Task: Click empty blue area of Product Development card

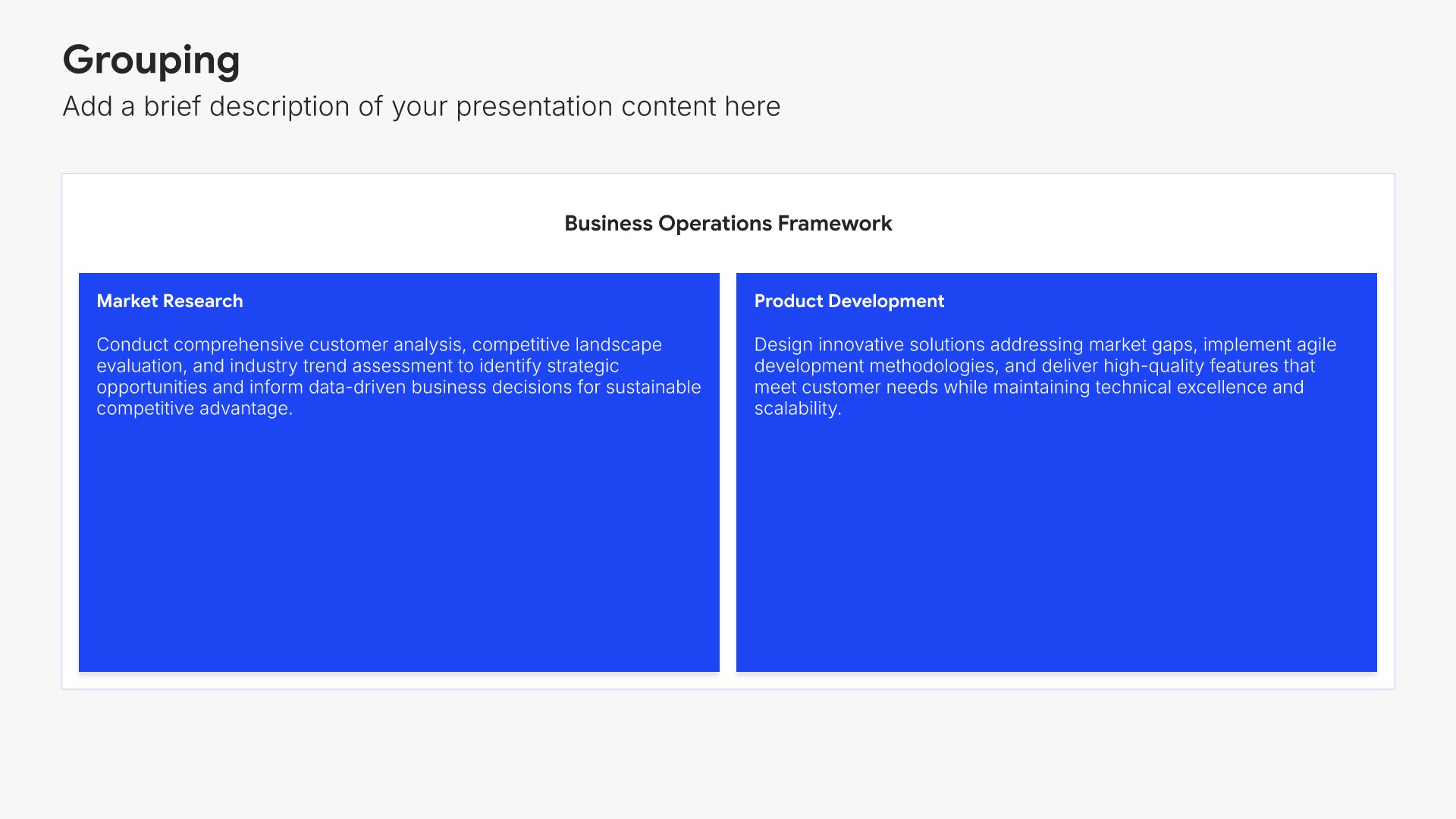Action: (1056, 546)
